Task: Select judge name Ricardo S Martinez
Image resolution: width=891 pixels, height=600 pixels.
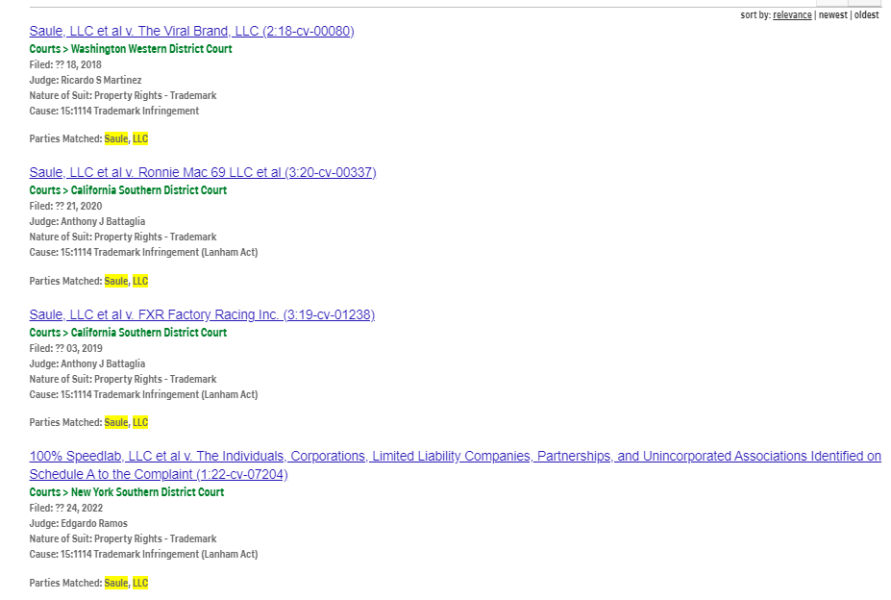Action: click(101, 80)
